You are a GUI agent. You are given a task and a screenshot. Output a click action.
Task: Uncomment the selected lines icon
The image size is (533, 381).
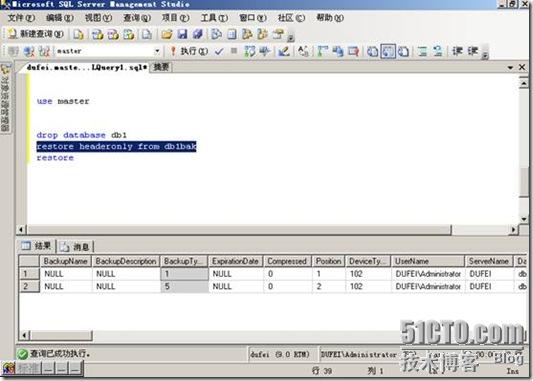tap(438, 51)
